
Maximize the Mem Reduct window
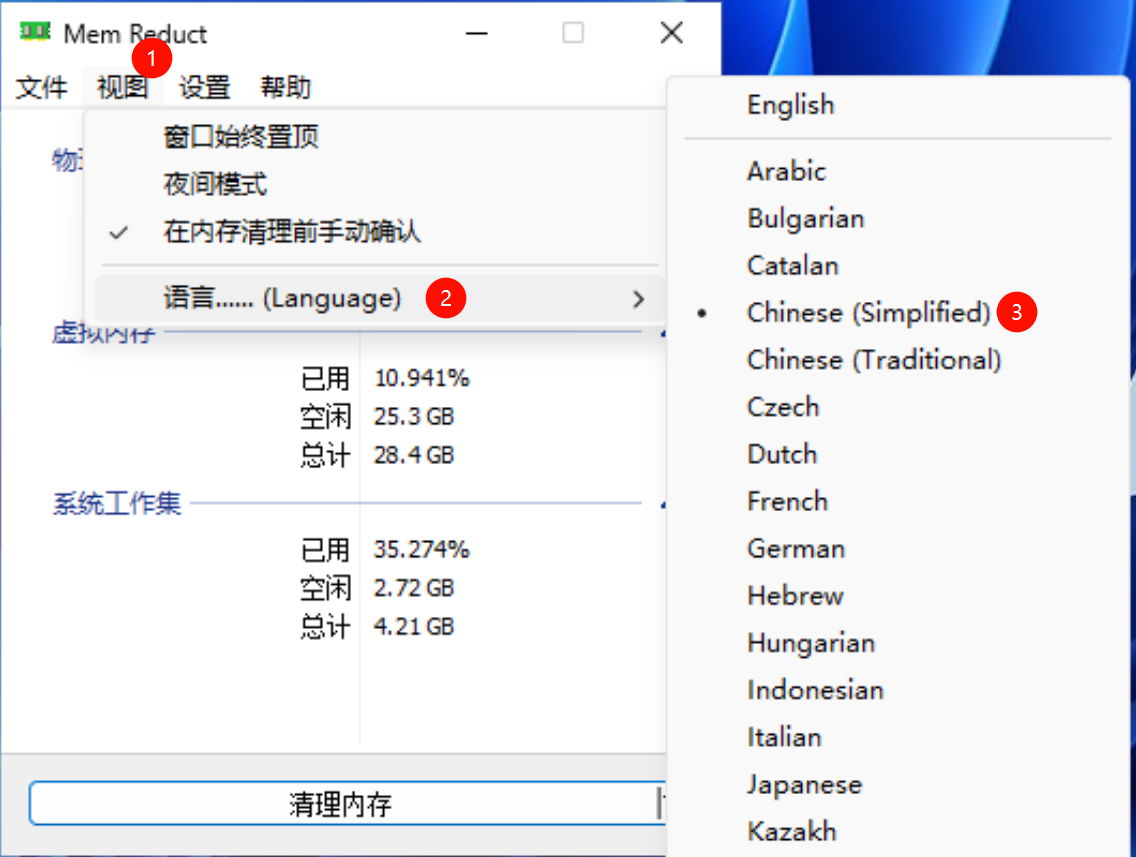573,33
